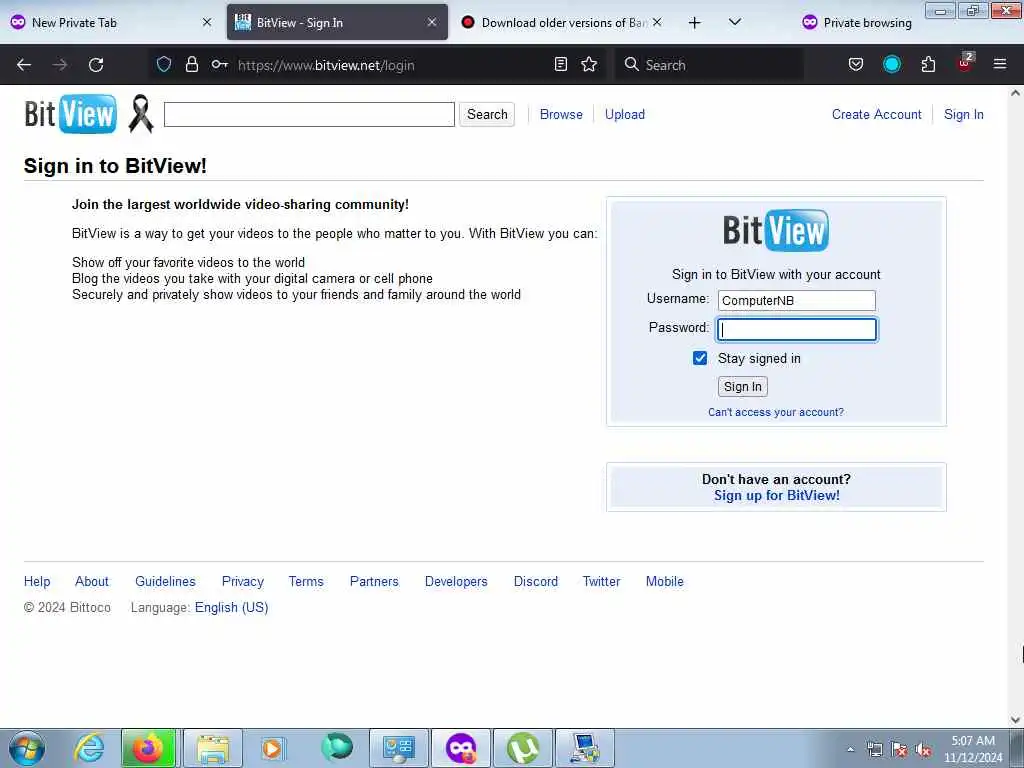1024x768 pixels.
Task: Open the private browsing mask taskbar icon
Action: (x=460, y=748)
